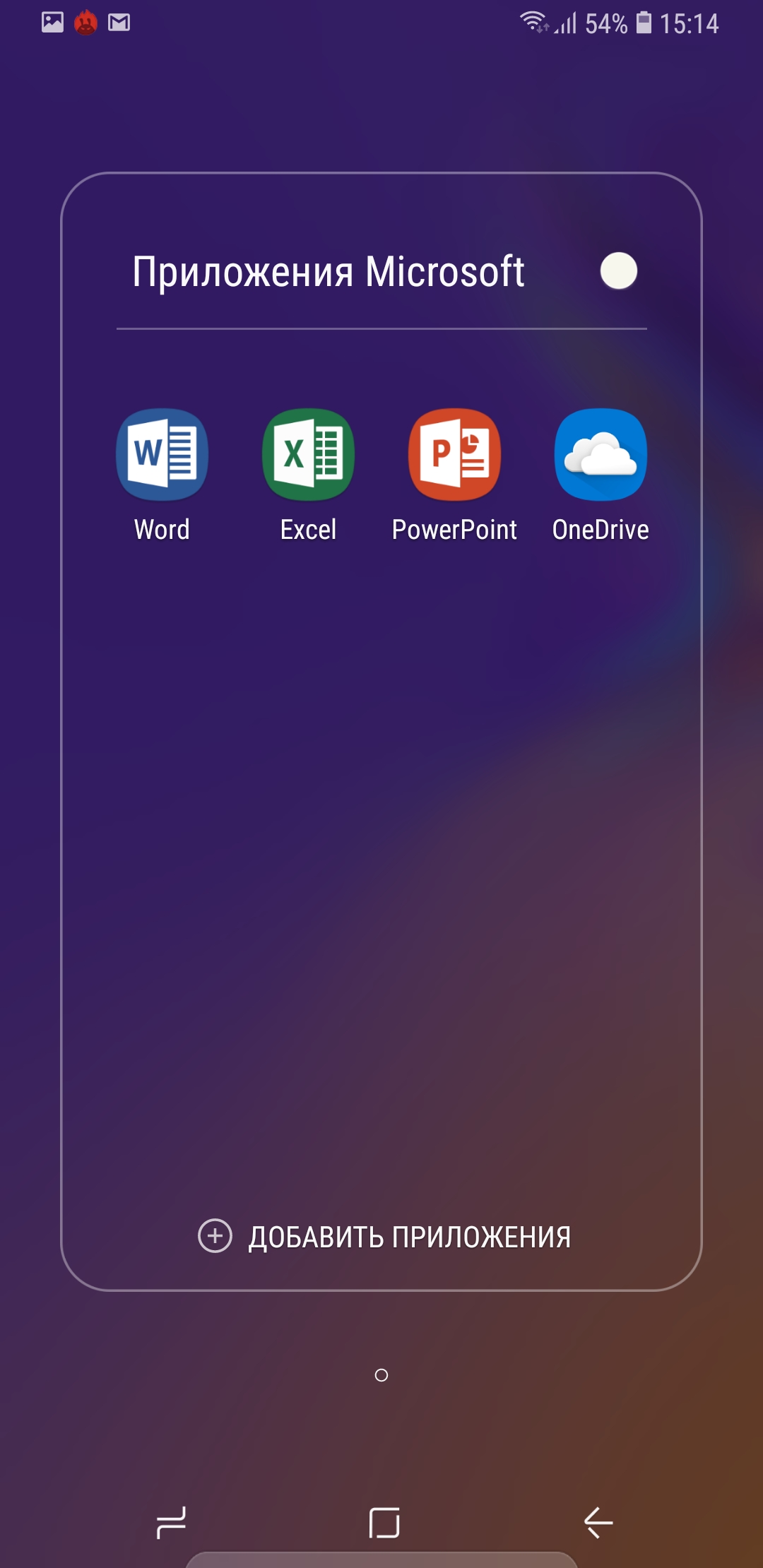
Task: Tap the plus circle icon
Action: 215,1236
